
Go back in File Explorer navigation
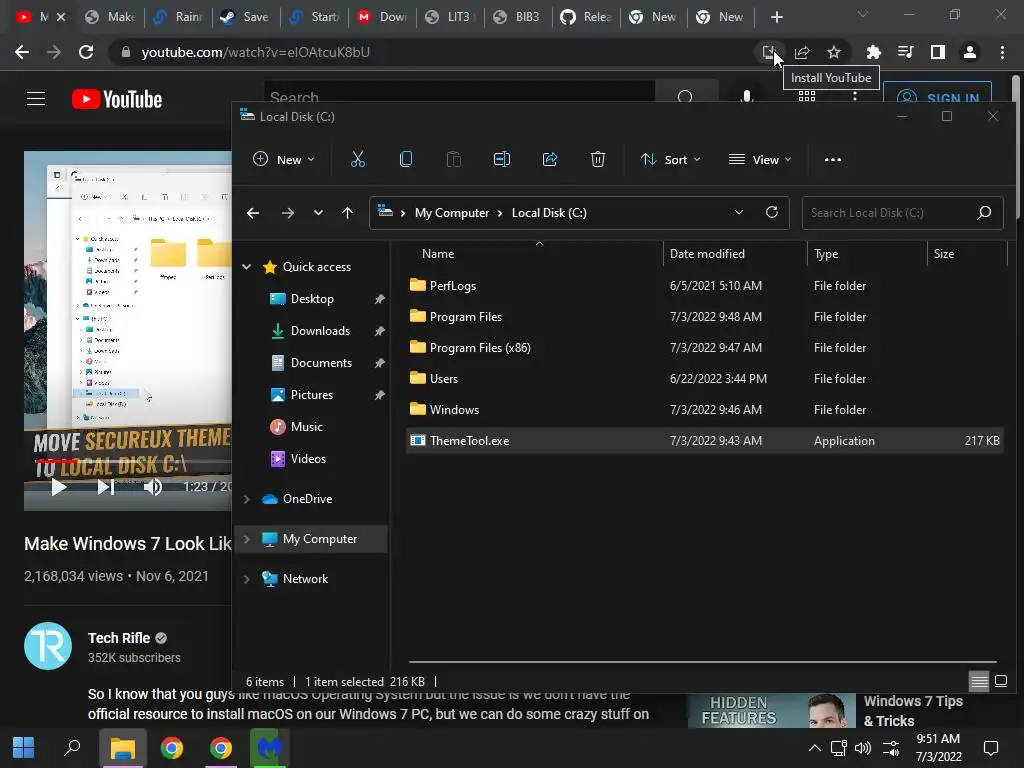tap(253, 213)
